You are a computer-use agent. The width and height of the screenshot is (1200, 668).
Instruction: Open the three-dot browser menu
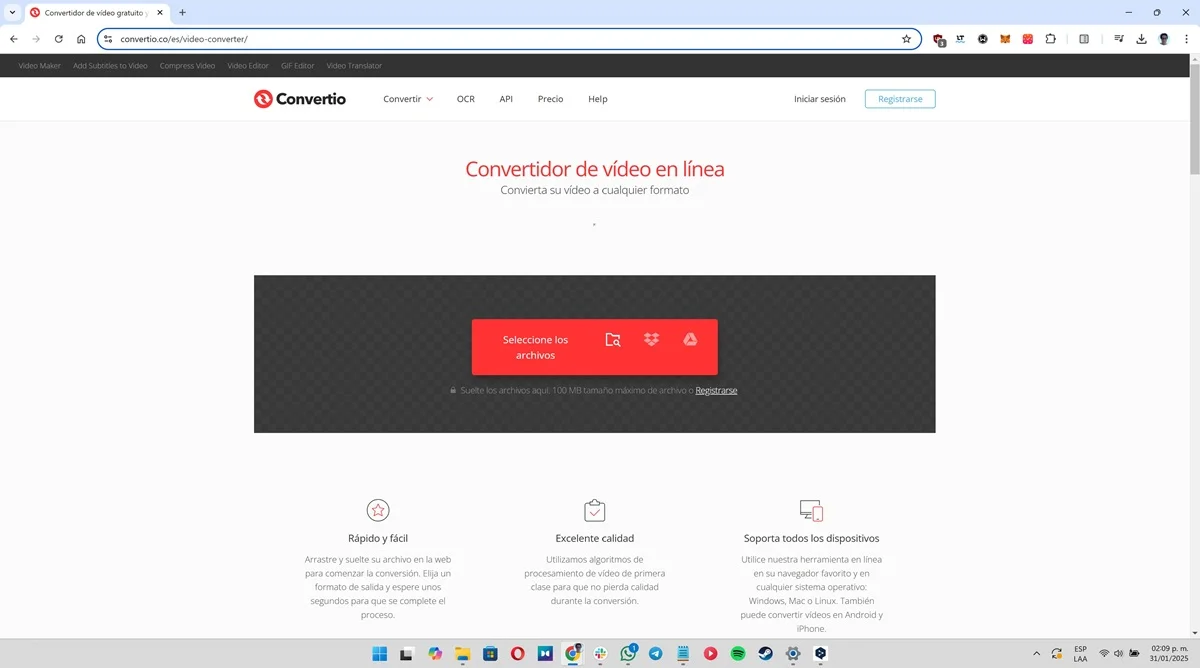click(x=1186, y=38)
